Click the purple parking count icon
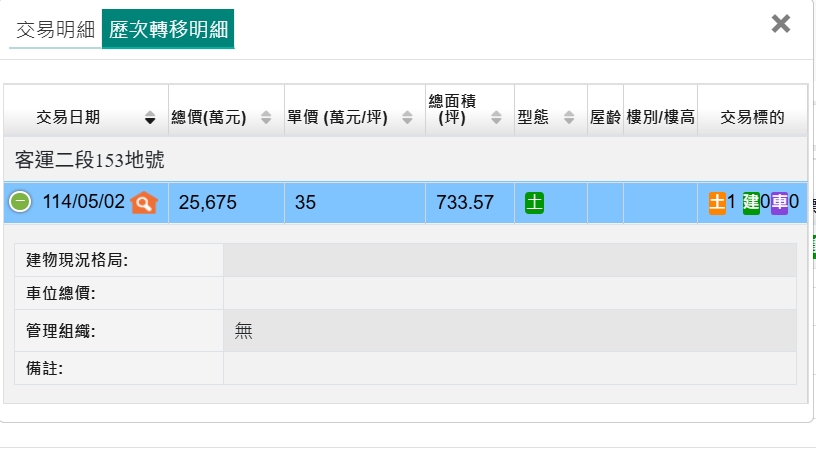816x458 pixels. [780, 202]
